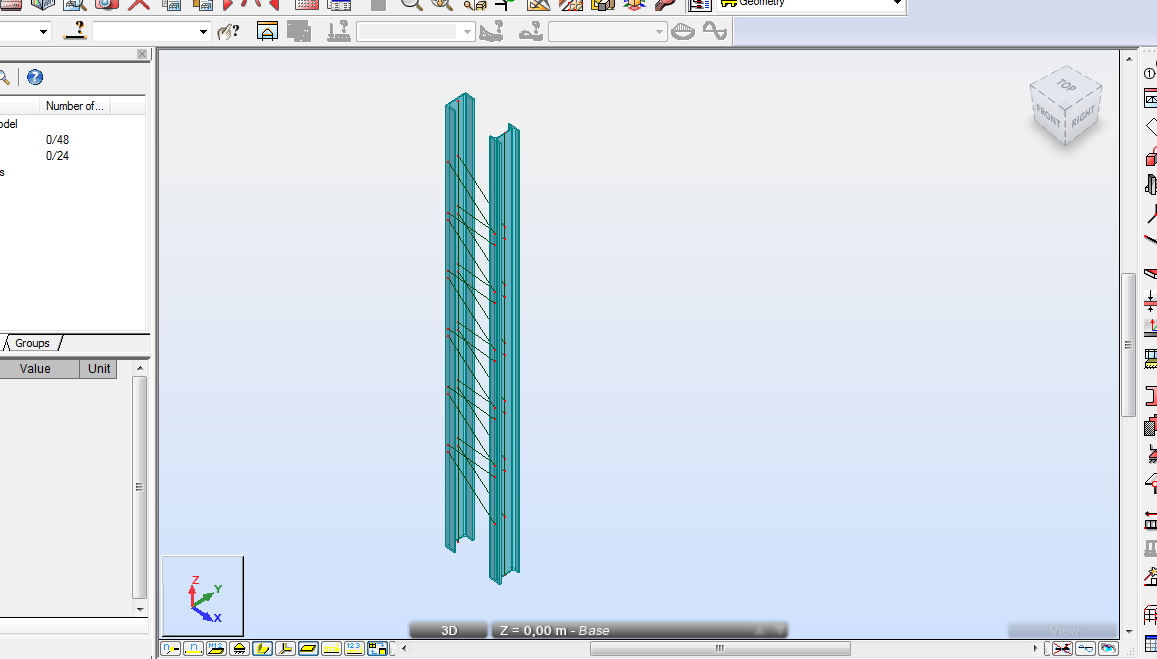Click the magnifier zoom icon in top toolbar
Screen dimensions: 1157x659
pyautogui.click(x=412, y=4)
